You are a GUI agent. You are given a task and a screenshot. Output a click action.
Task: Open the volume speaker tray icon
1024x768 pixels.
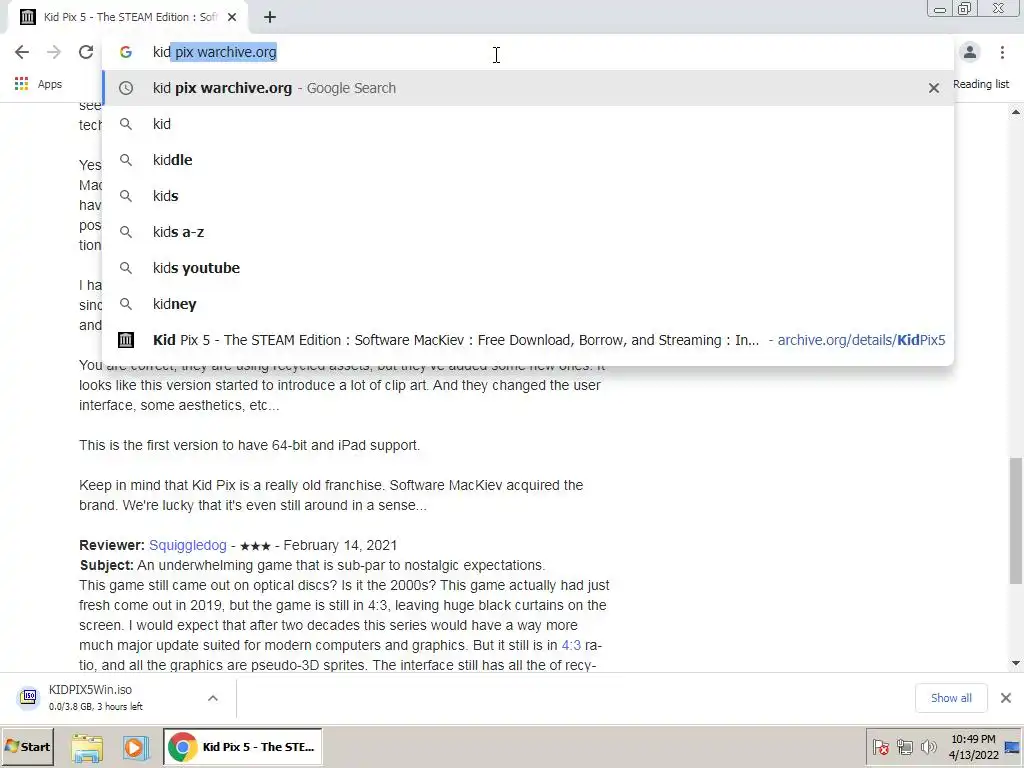tap(928, 747)
